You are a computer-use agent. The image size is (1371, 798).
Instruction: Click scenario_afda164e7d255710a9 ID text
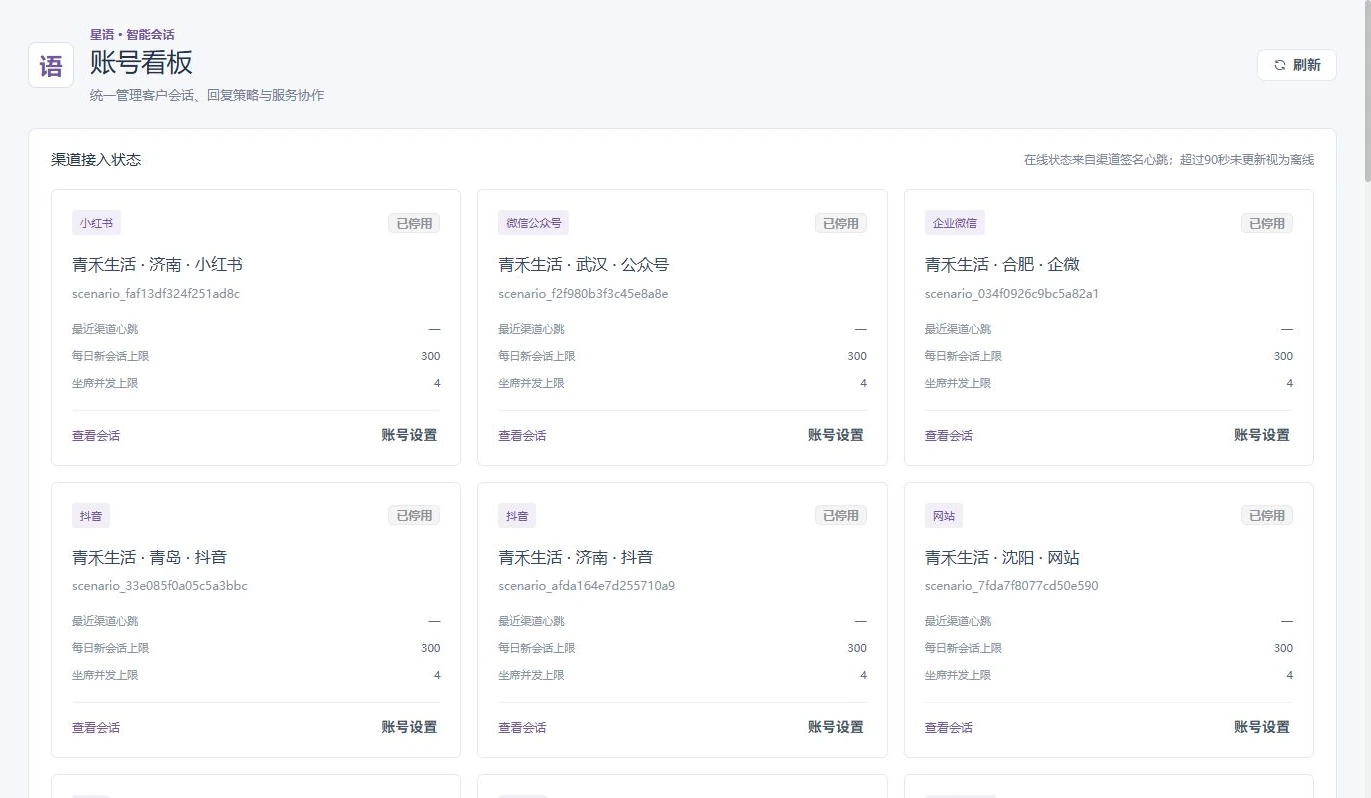[587, 586]
